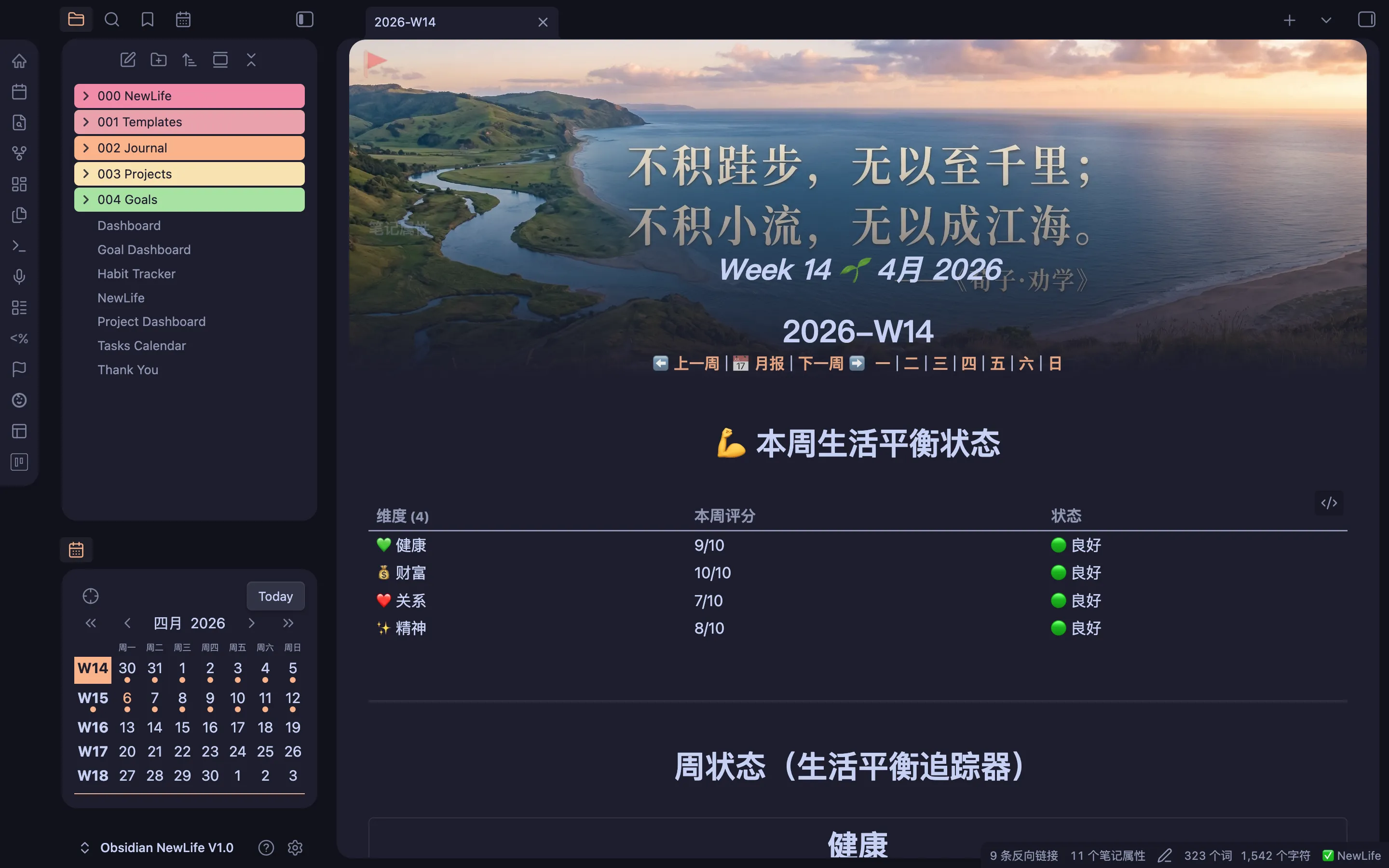Image resolution: width=1389 pixels, height=868 pixels.
Task: Open command palette terminal icon
Action: pos(19,246)
